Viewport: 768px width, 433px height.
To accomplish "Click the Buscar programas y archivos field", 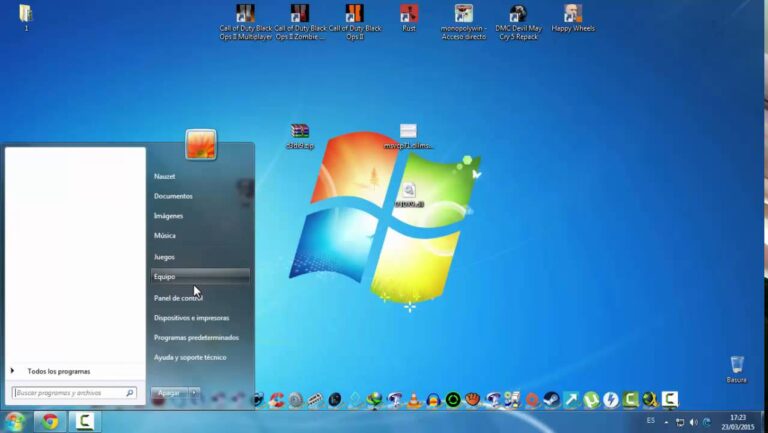I will pyautogui.click(x=74, y=393).
